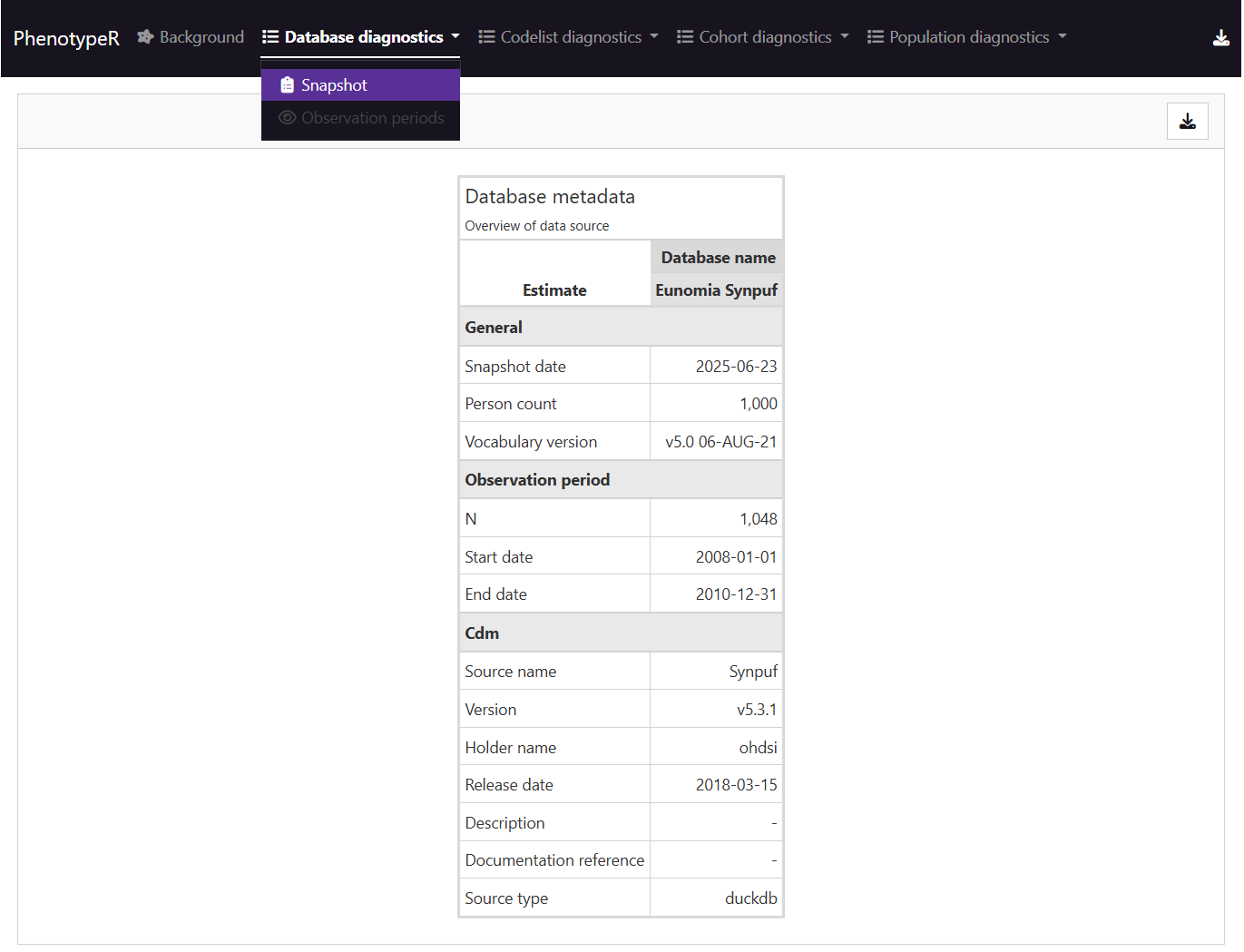1244x952 pixels.
Task: Click the eye icon beside Observation periods
Action: pyautogui.click(x=287, y=118)
